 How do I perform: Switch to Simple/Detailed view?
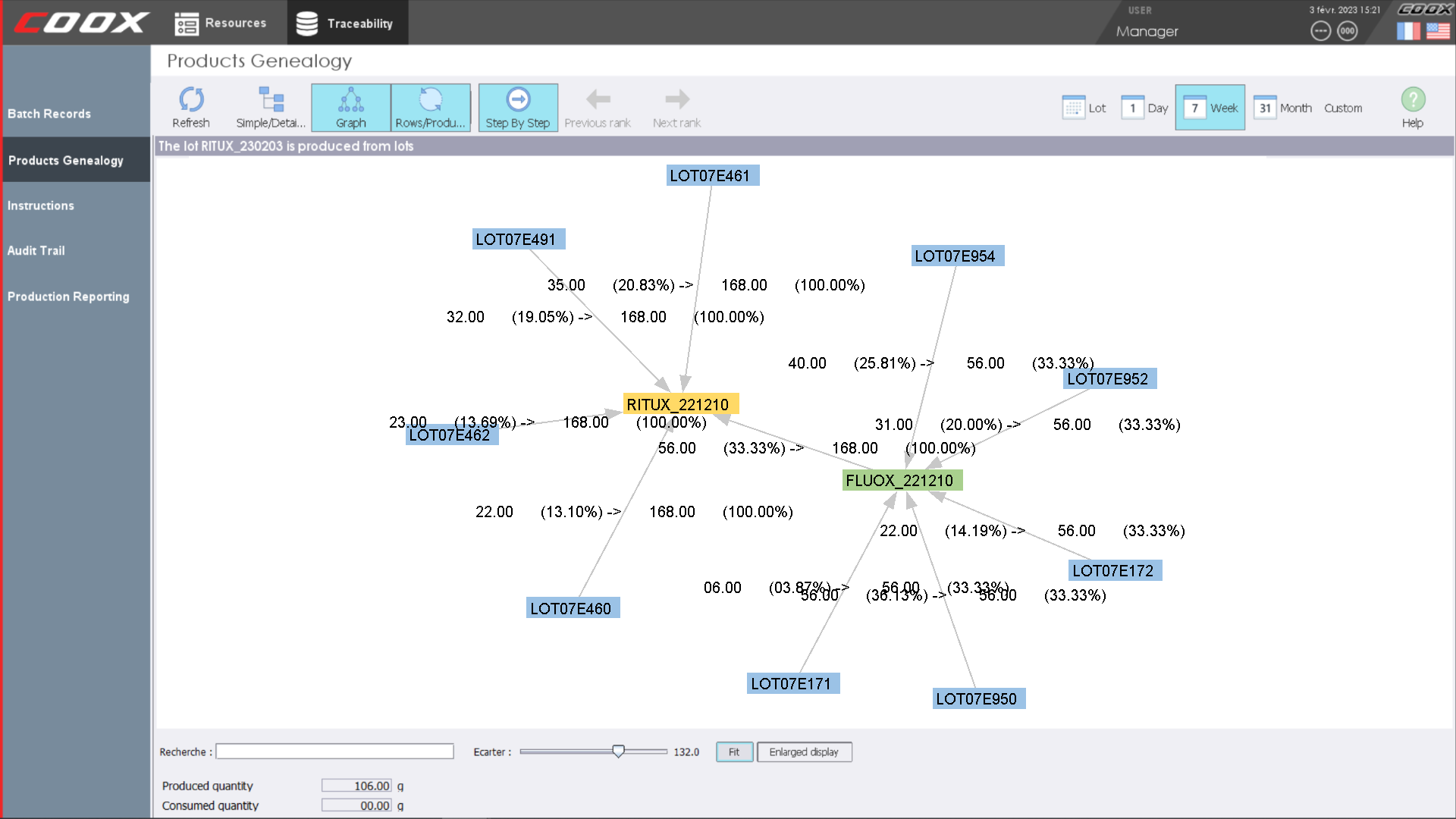pos(271,108)
